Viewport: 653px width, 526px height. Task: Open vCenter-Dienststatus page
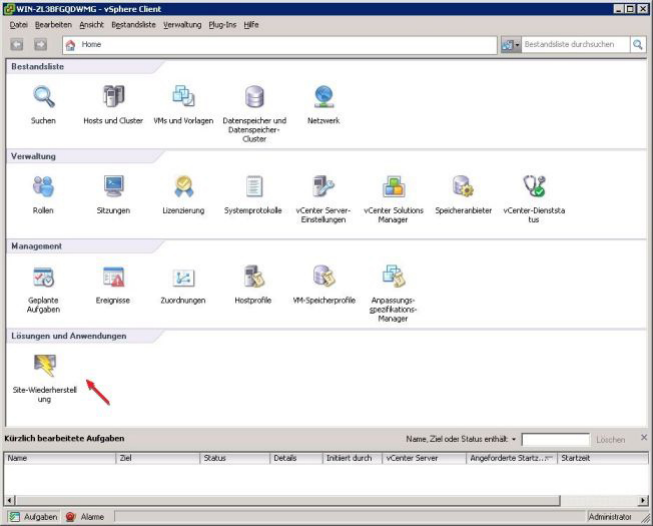(534, 199)
